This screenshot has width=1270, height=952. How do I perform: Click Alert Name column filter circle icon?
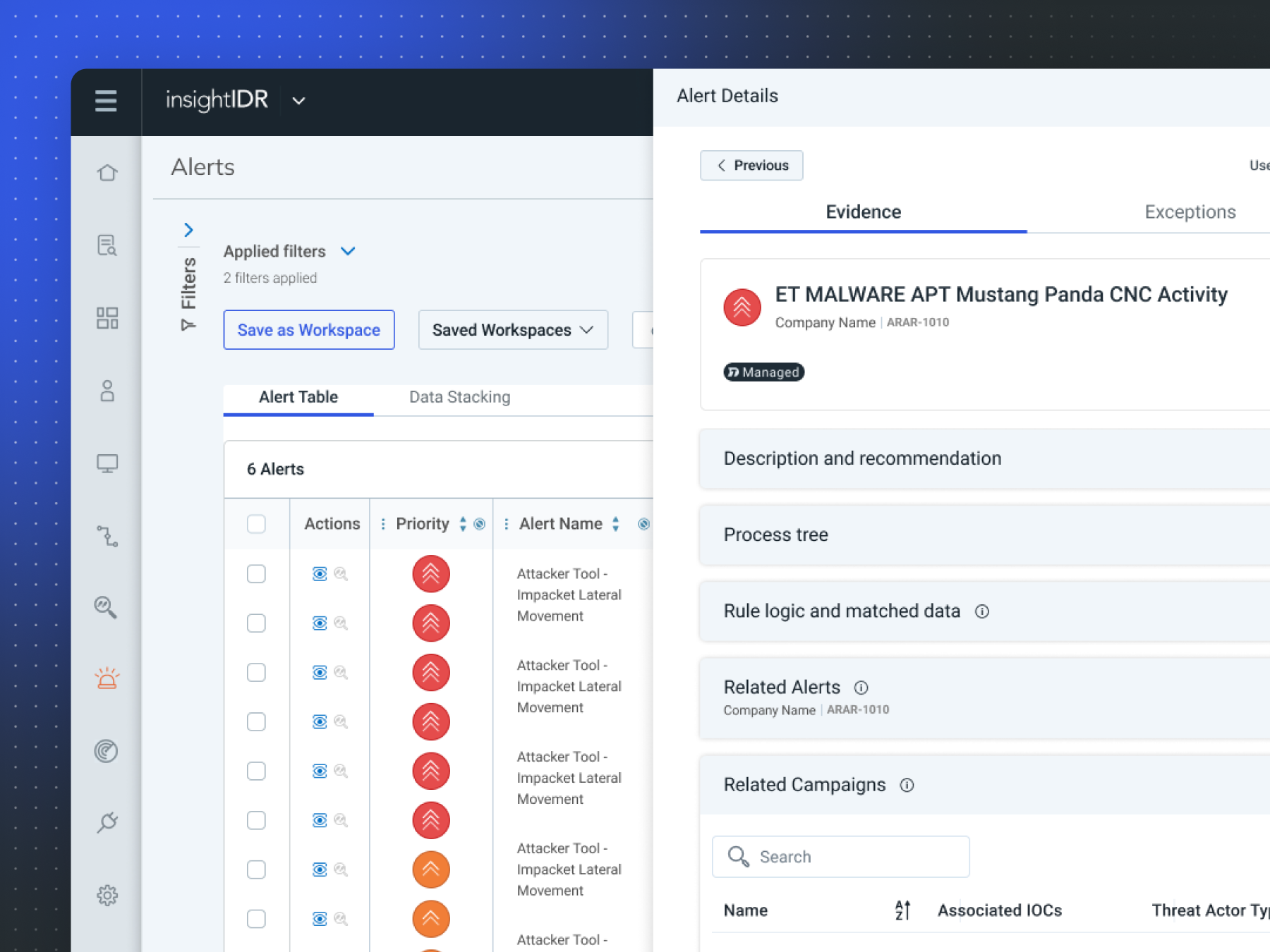[643, 524]
